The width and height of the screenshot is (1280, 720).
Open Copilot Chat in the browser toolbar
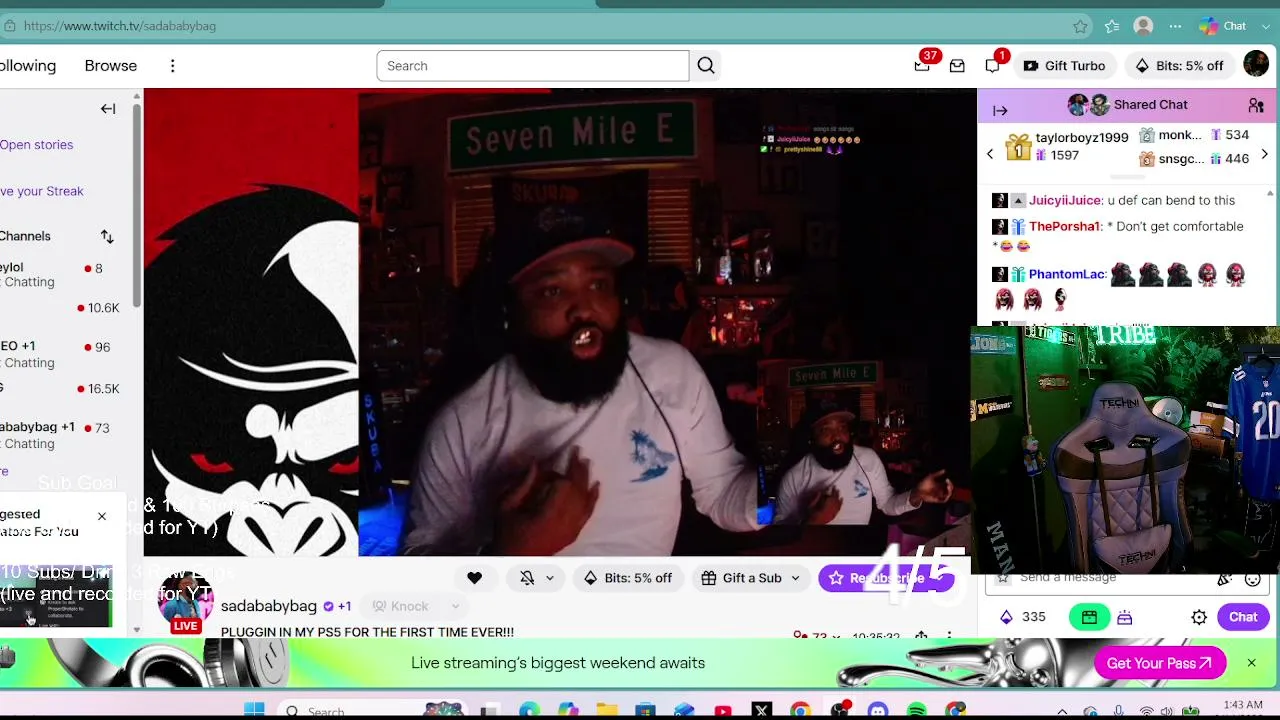pyautogui.click(x=1223, y=26)
